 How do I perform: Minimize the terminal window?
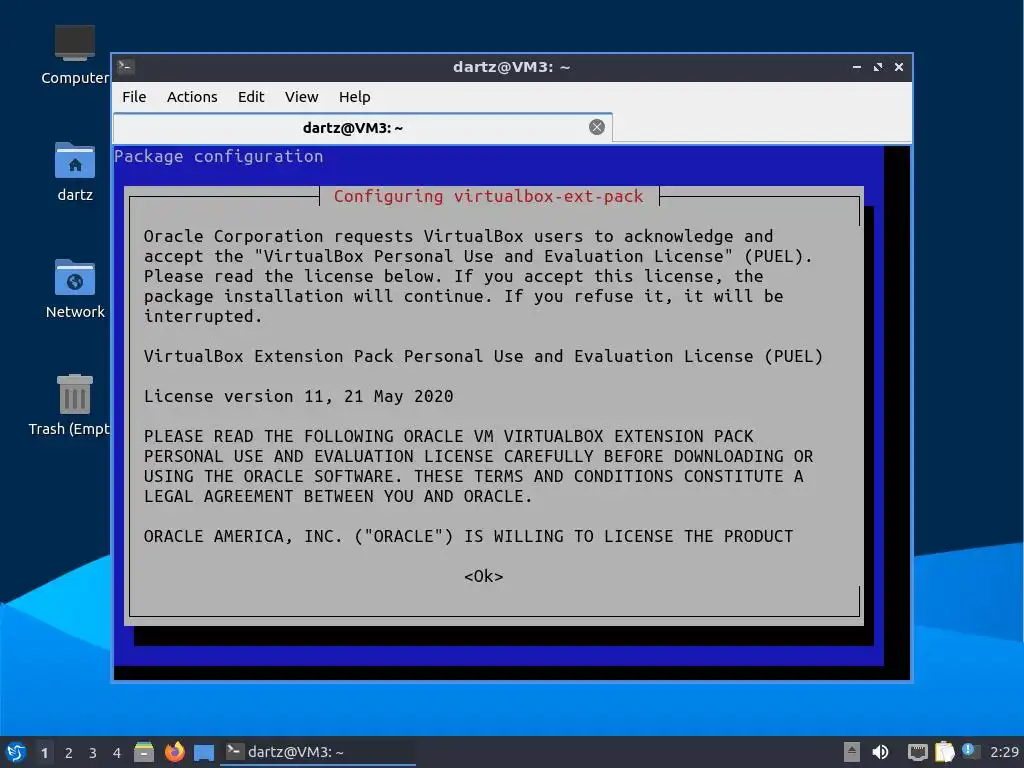(x=857, y=67)
